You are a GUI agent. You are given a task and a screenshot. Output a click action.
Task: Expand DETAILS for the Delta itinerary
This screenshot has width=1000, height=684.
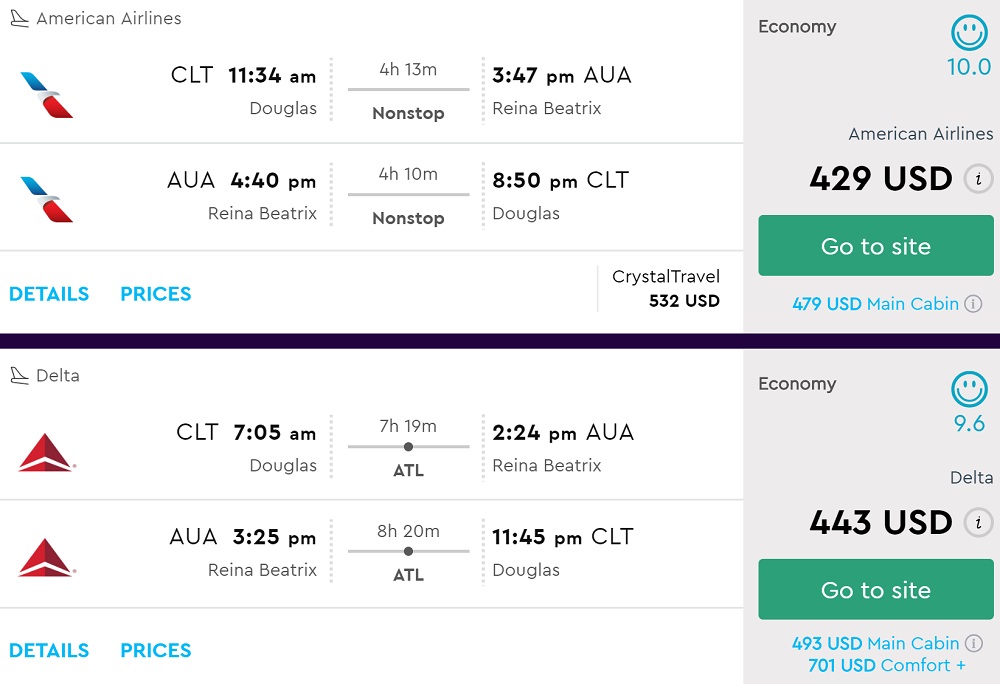pyautogui.click(x=49, y=650)
